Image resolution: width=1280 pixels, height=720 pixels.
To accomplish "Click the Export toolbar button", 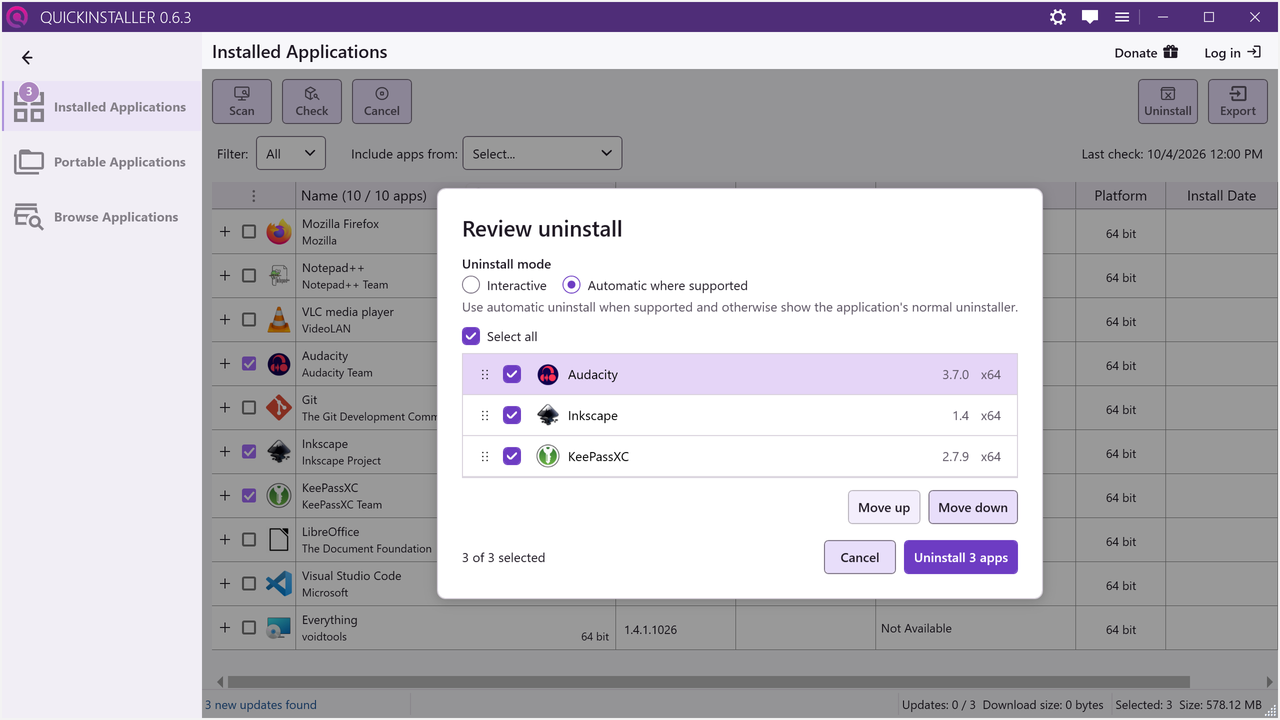I will pos(1238,102).
